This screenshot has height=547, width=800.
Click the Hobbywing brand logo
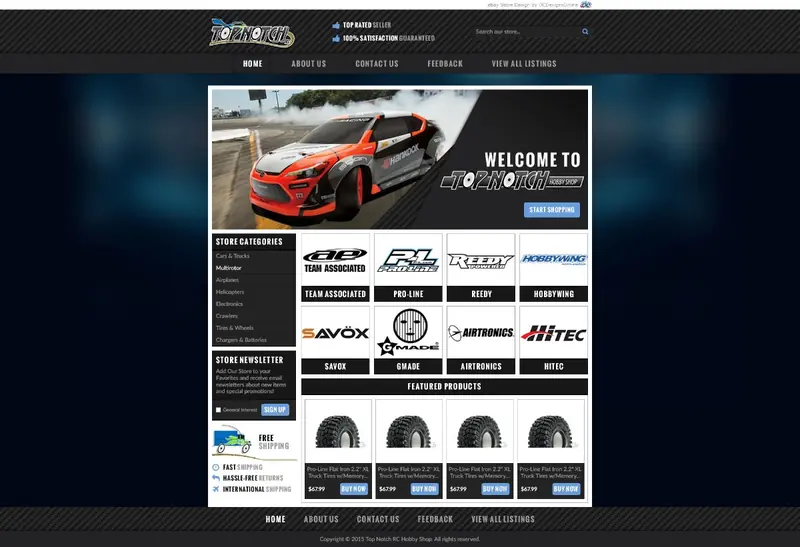pos(554,260)
